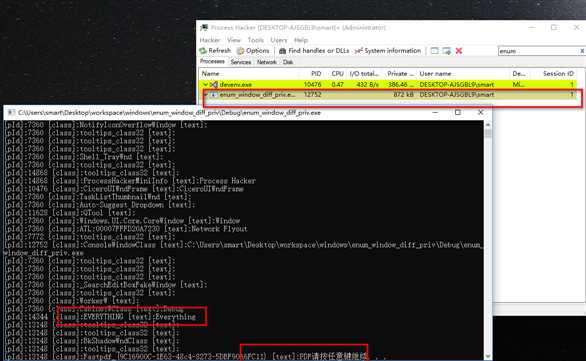The width and height of the screenshot is (586, 361).
Task: Sort by the I/O total column header
Action: (x=364, y=74)
